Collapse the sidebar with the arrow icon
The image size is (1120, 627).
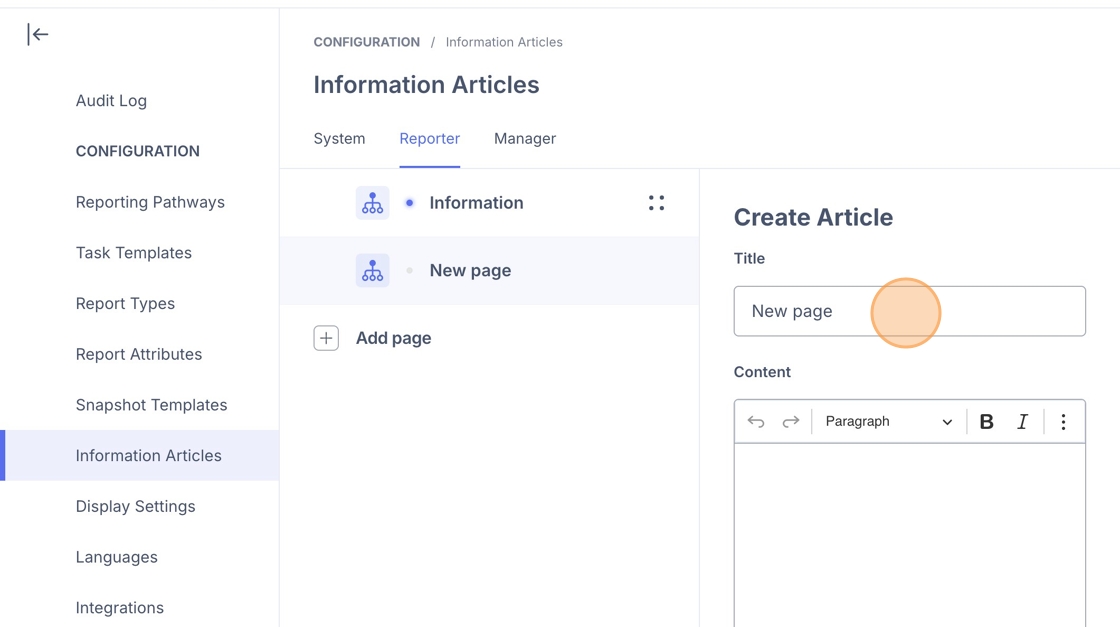point(38,34)
